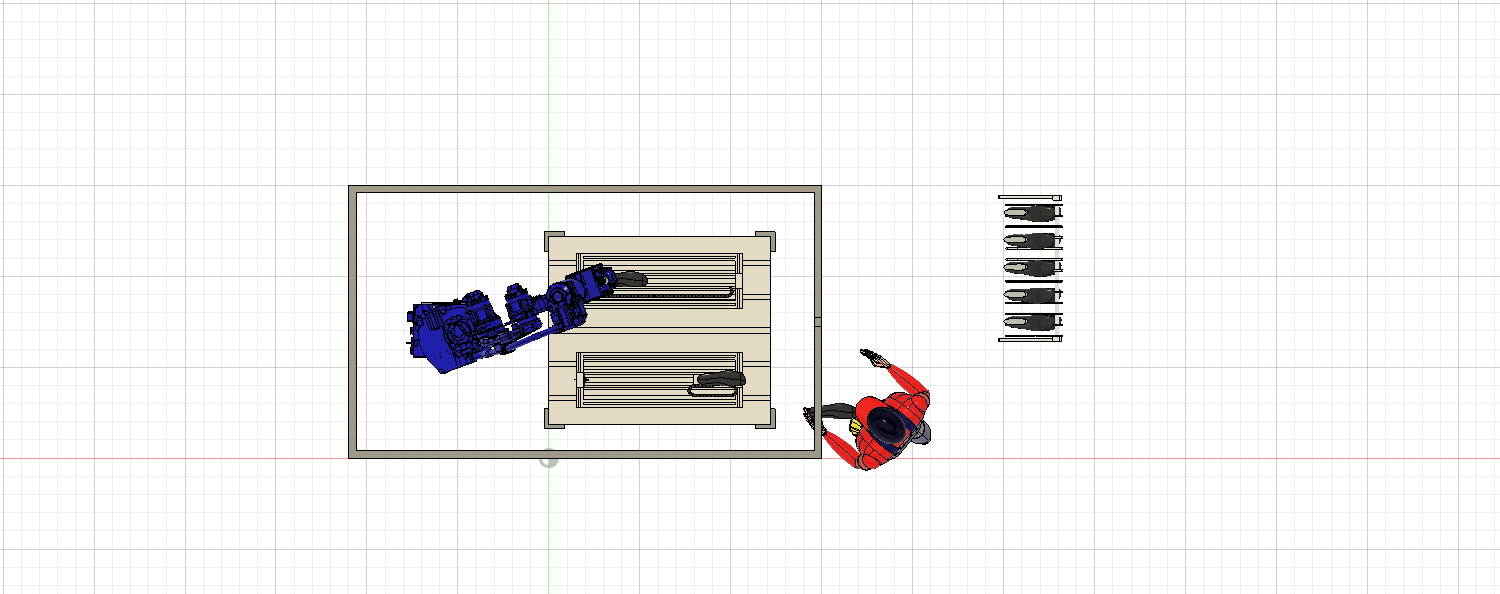Select the tool rack stand outside the enclosure
The height and width of the screenshot is (594, 1500).
point(1030,268)
